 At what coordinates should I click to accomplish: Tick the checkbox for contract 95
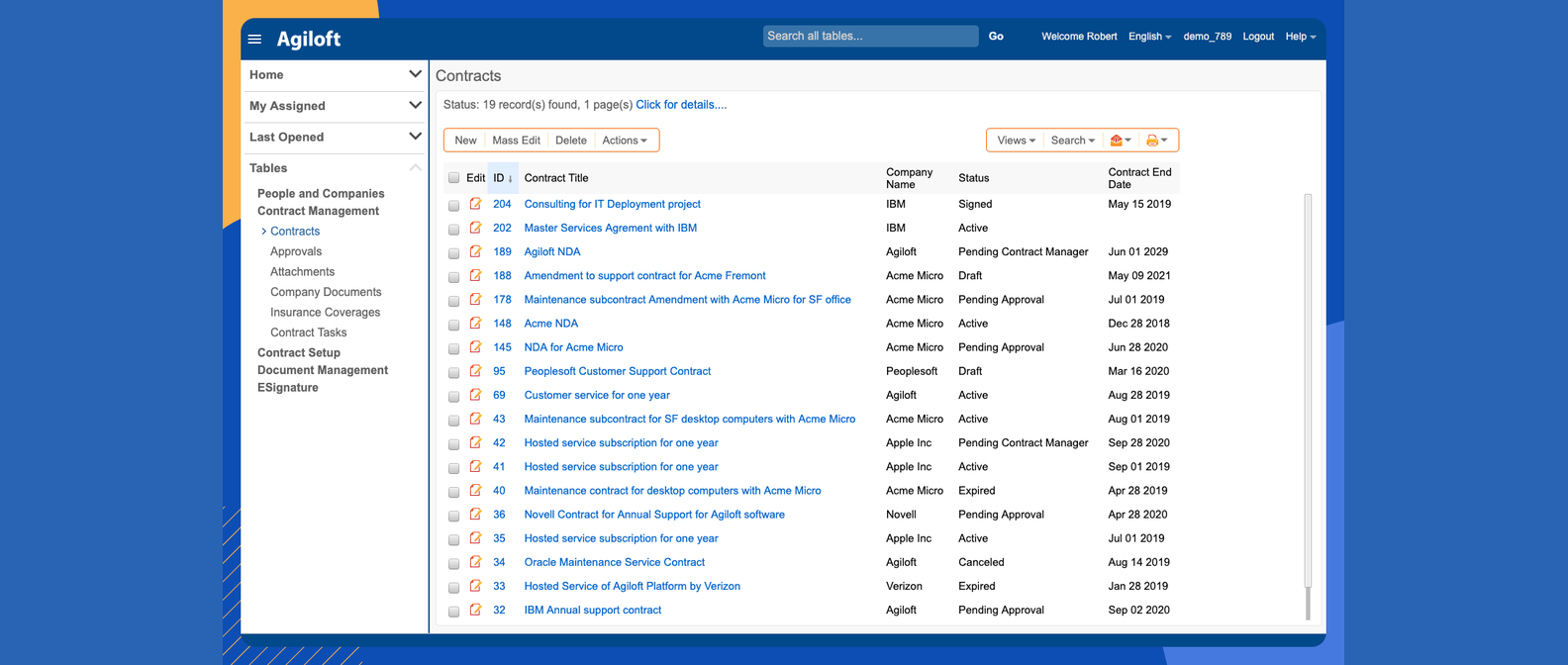(x=453, y=372)
